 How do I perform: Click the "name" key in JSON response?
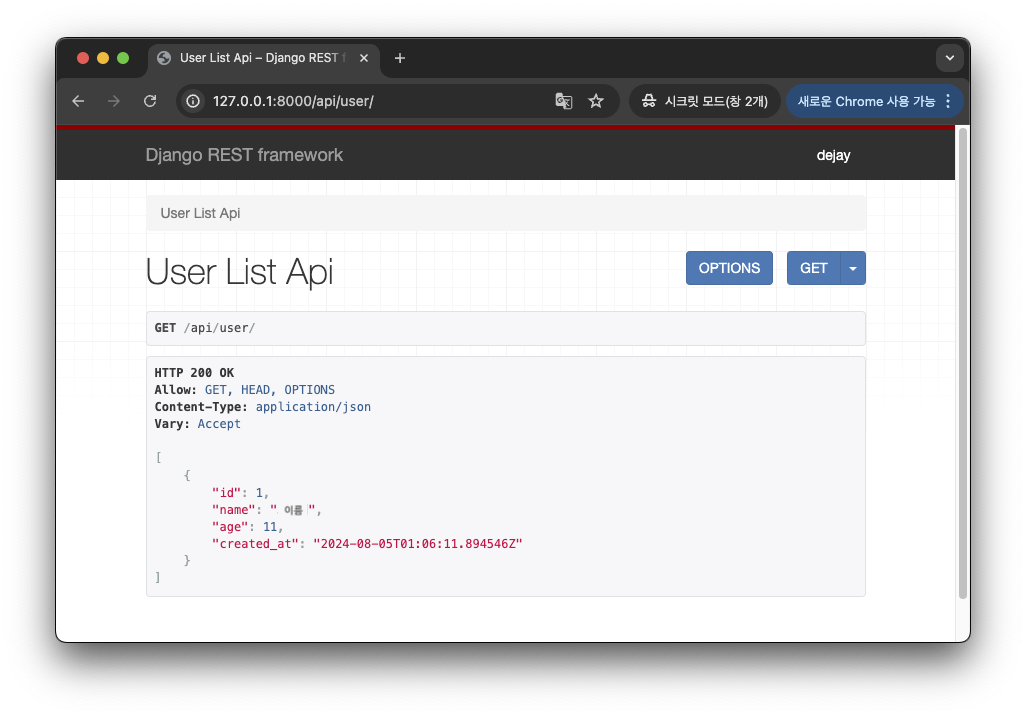pos(234,510)
